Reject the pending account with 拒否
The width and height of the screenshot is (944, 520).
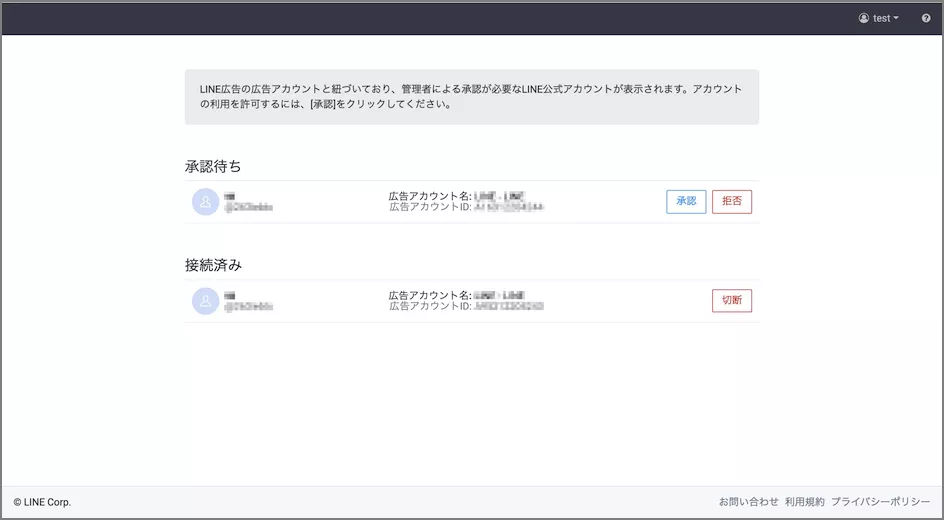pyautogui.click(x=732, y=201)
